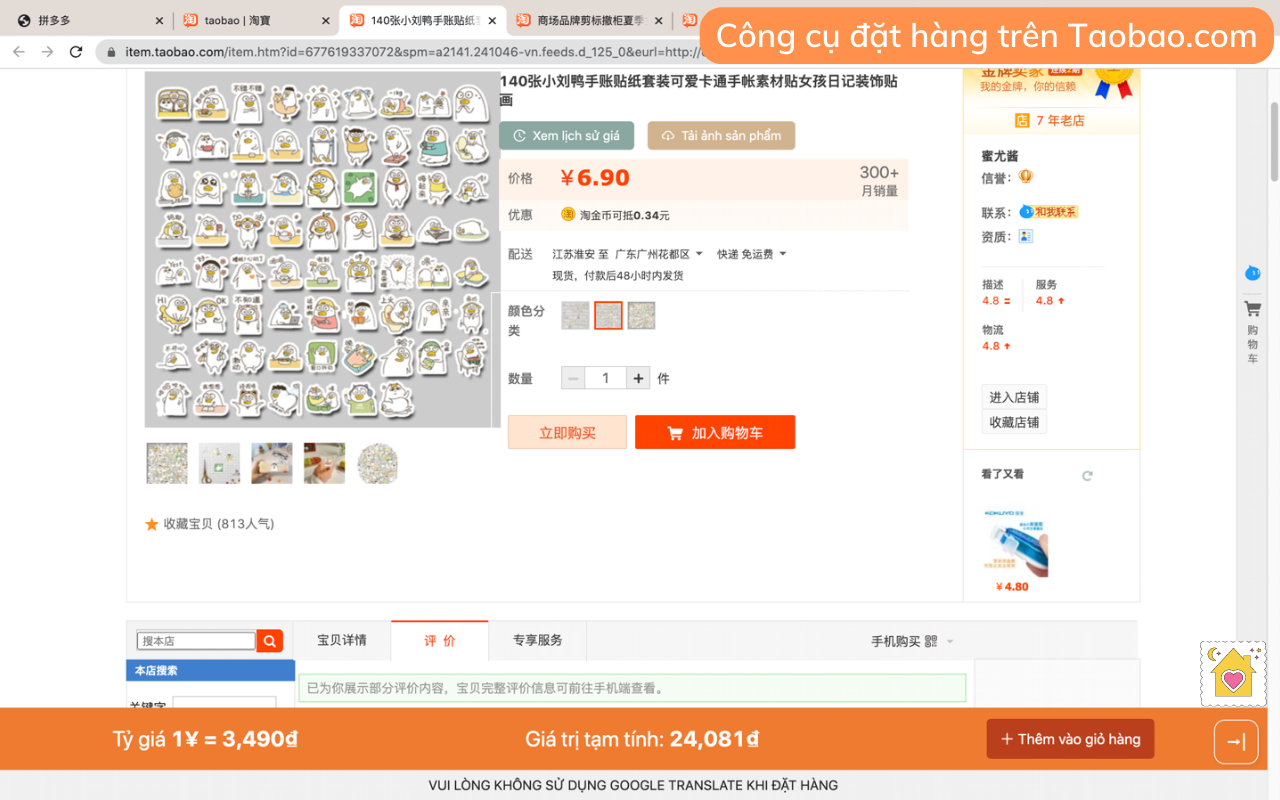This screenshot has width=1280, height=800.
Task: Click 收藏店铺 to follow the store
Action: pos(1013,422)
